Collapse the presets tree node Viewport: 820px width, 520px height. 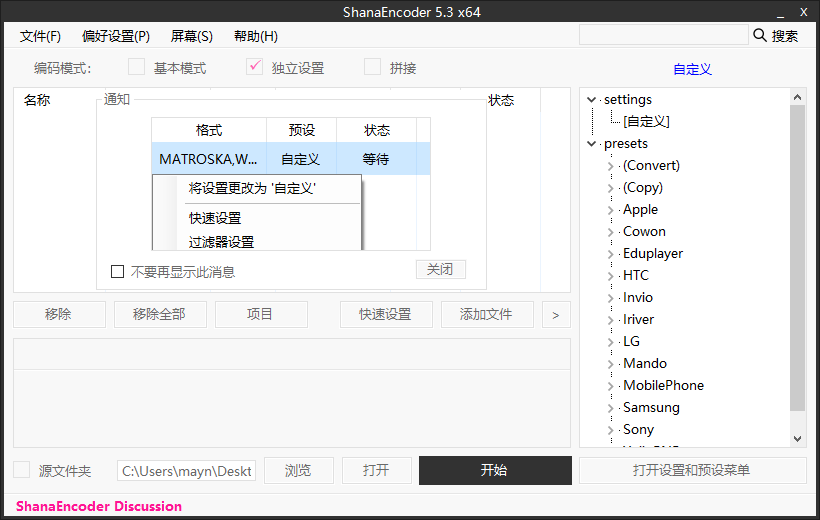click(591, 143)
